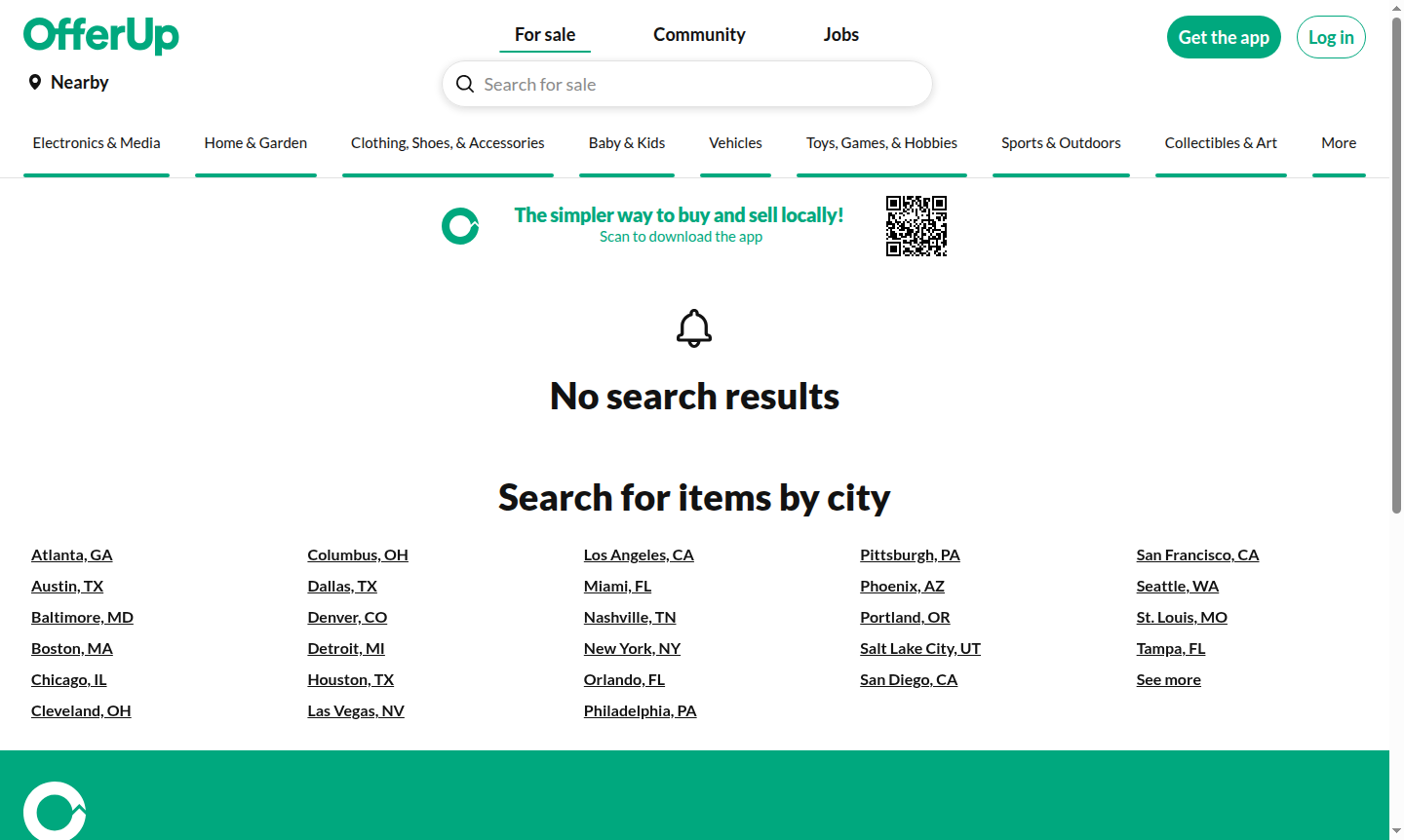Image resolution: width=1404 pixels, height=840 pixels.
Task: Select the search magnifier icon
Action: (465, 84)
